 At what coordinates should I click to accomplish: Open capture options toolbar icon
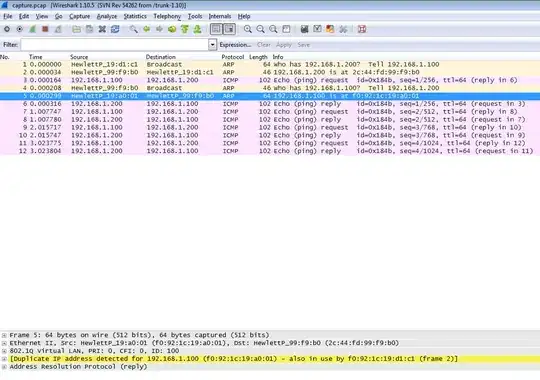[x=20, y=29]
